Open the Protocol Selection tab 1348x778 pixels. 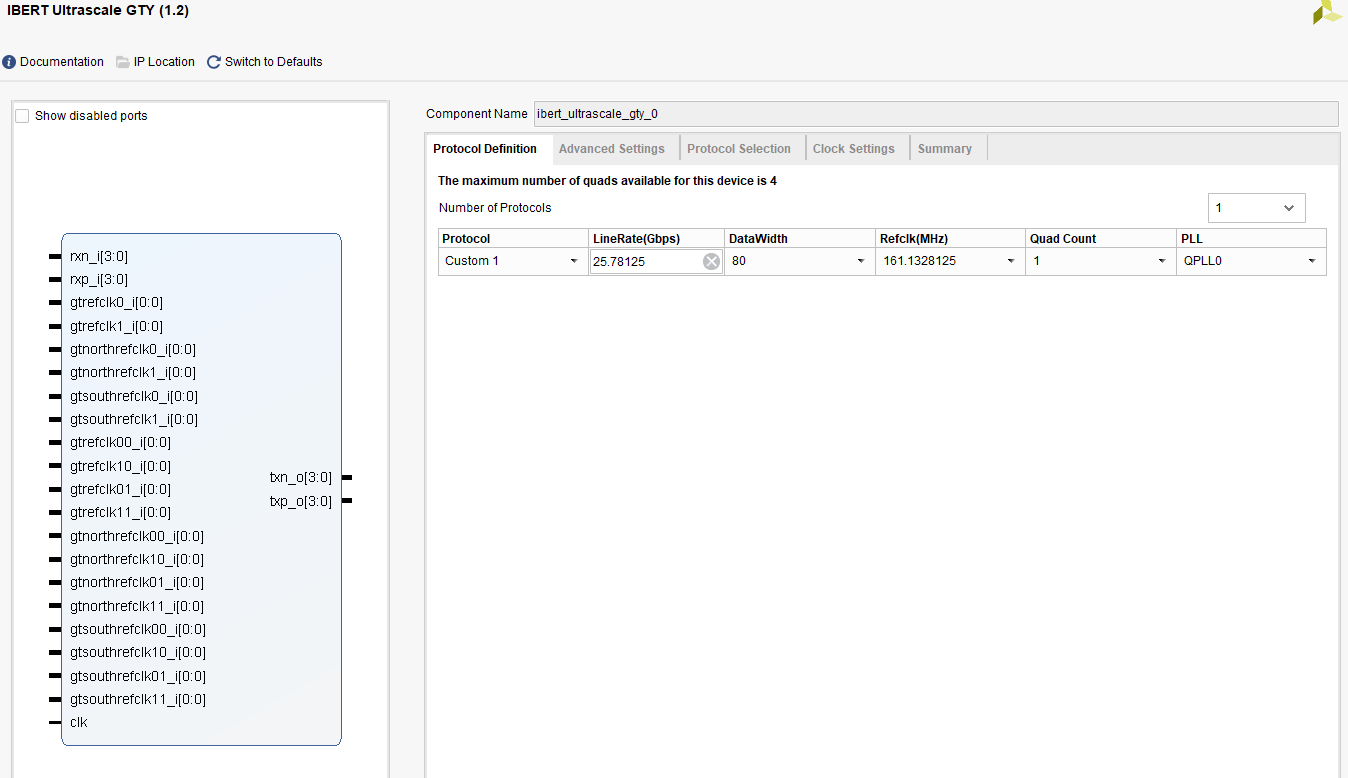(x=739, y=149)
